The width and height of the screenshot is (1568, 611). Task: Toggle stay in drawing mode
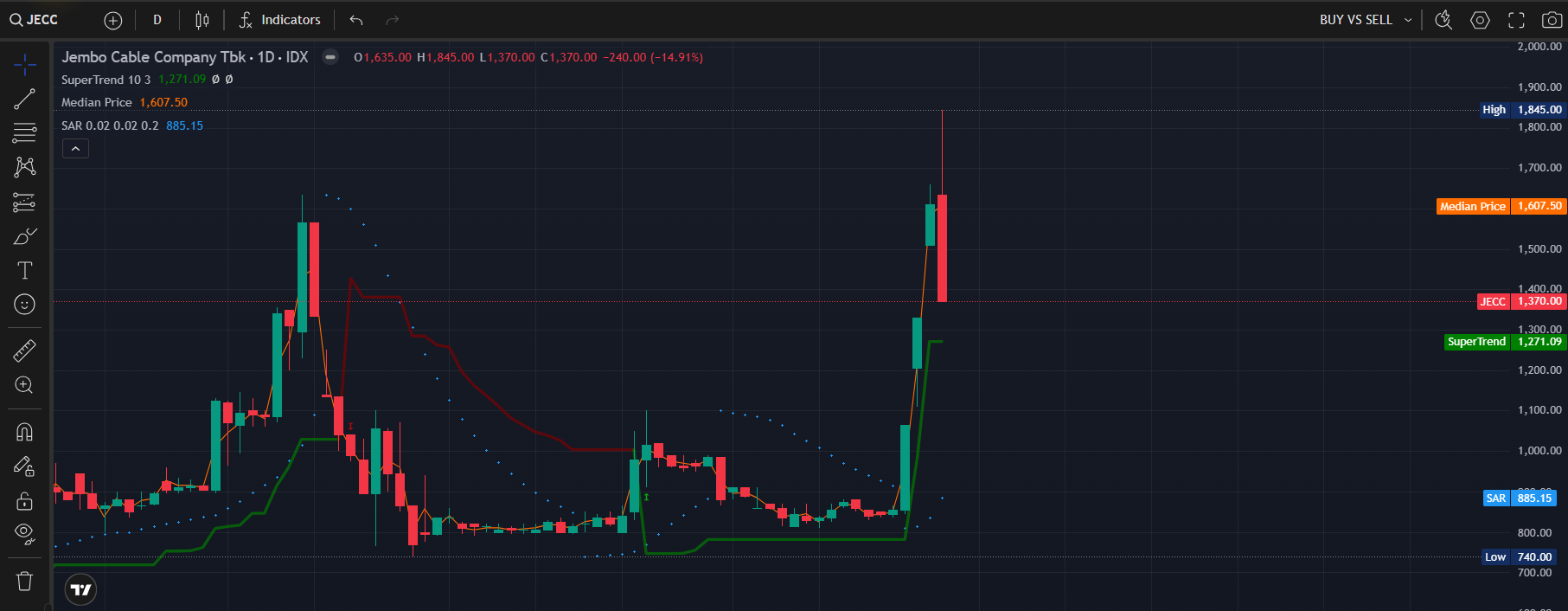[24, 466]
